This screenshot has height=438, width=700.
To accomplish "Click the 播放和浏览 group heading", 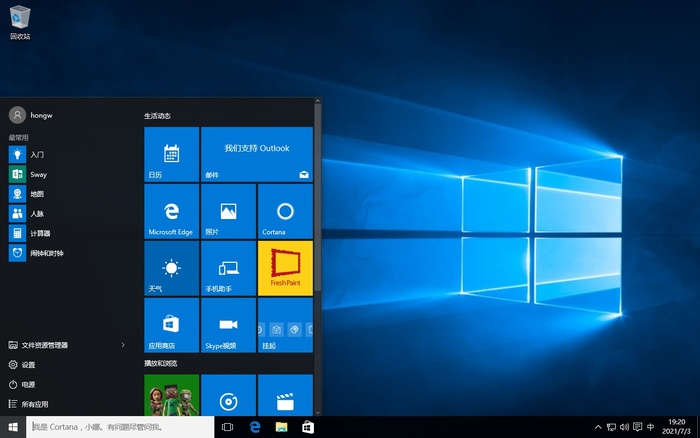I will click(x=161, y=363).
